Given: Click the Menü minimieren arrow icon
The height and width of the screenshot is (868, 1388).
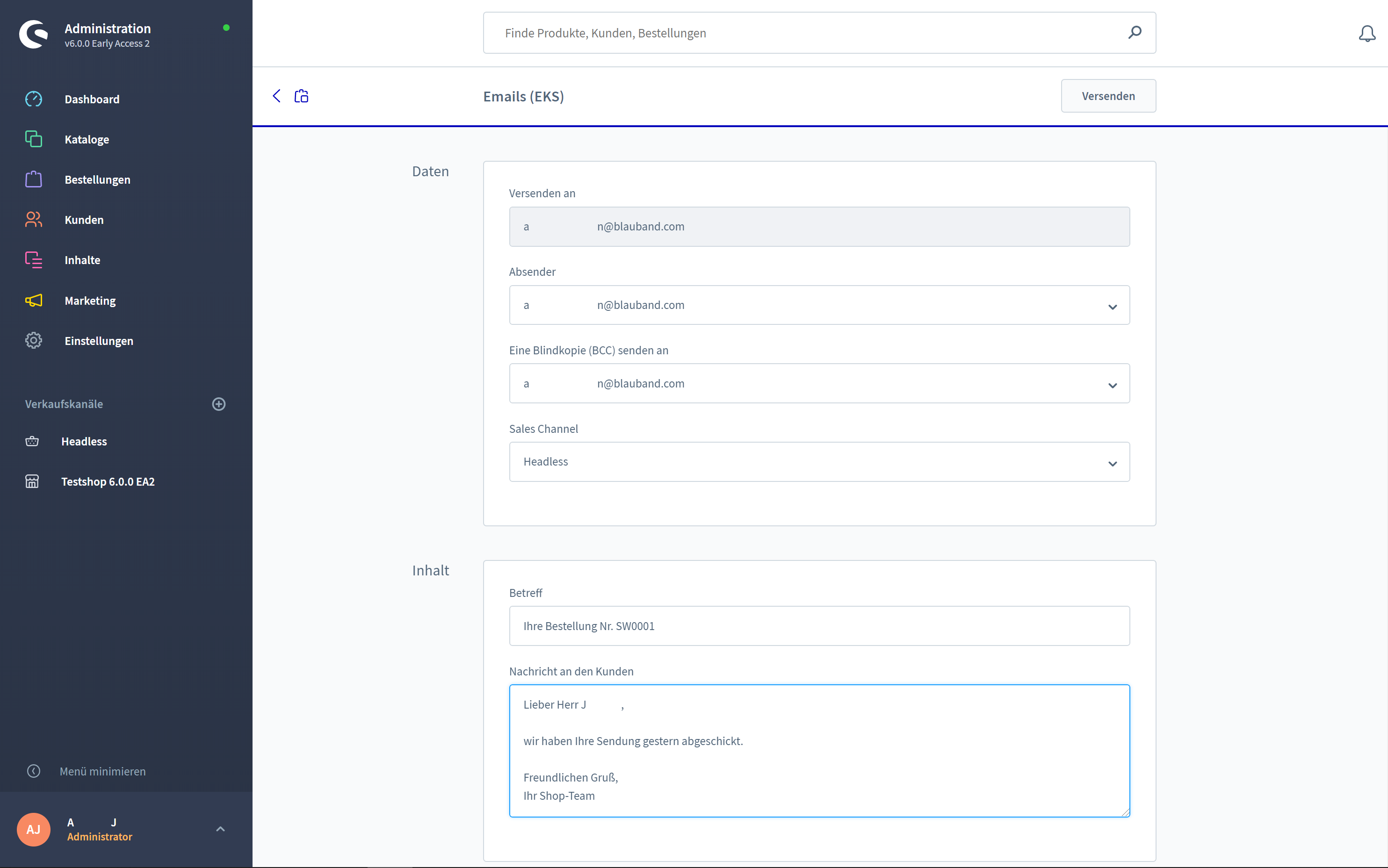Looking at the screenshot, I should (34, 771).
